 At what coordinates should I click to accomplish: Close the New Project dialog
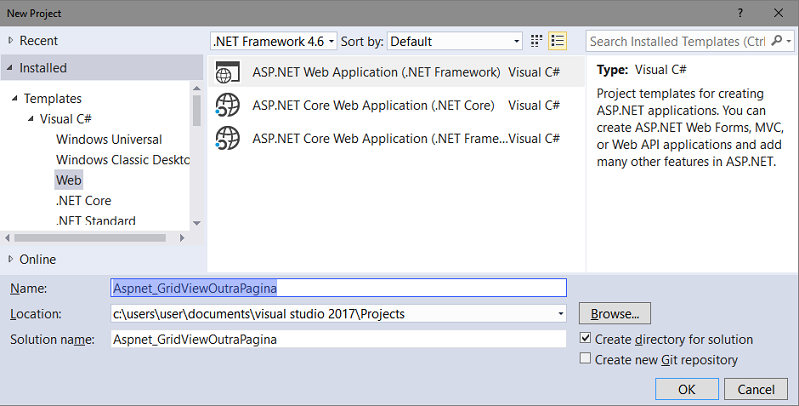(779, 13)
